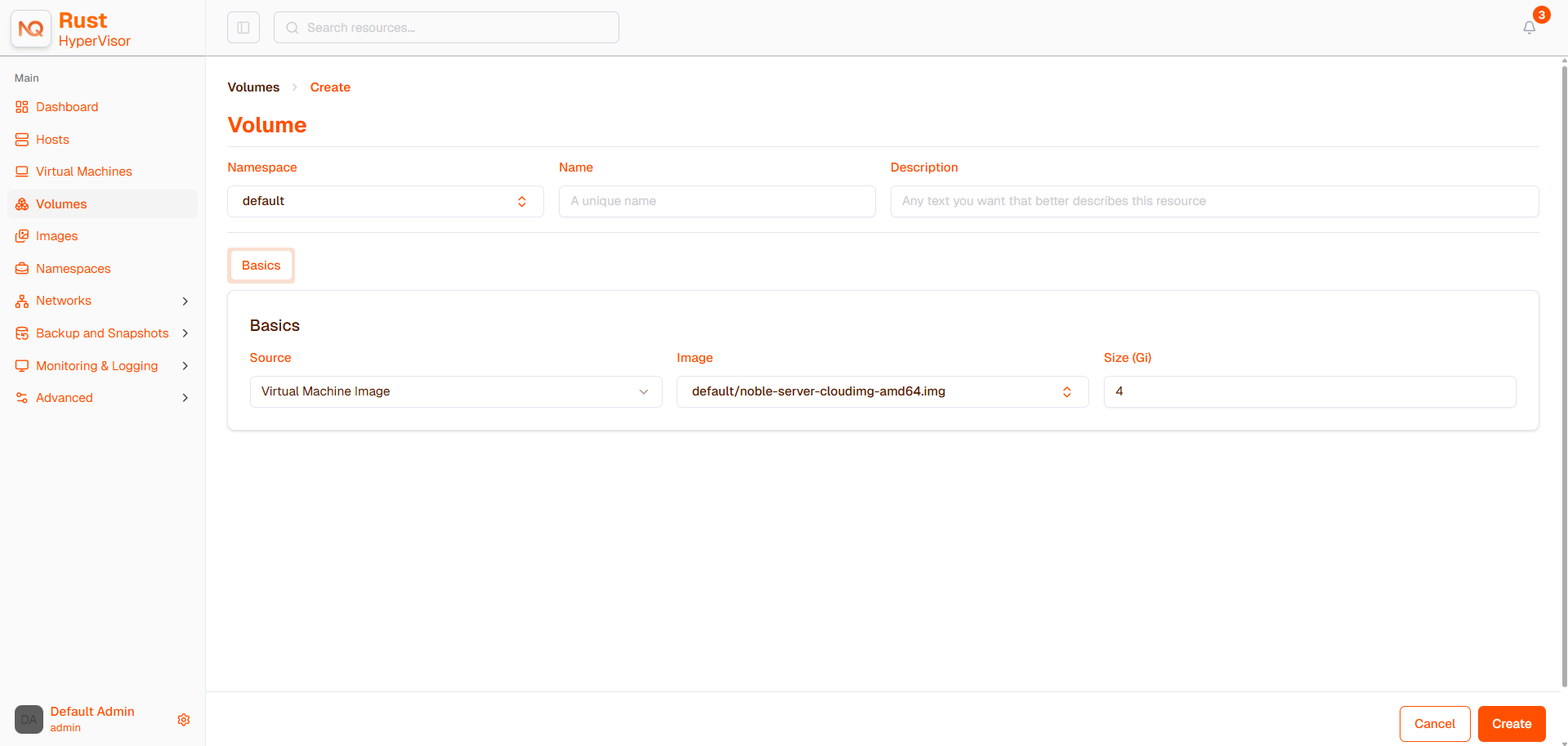This screenshot has height=746, width=1568.
Task: Click the DA user avatar
Action: click(x=29, y=720)
